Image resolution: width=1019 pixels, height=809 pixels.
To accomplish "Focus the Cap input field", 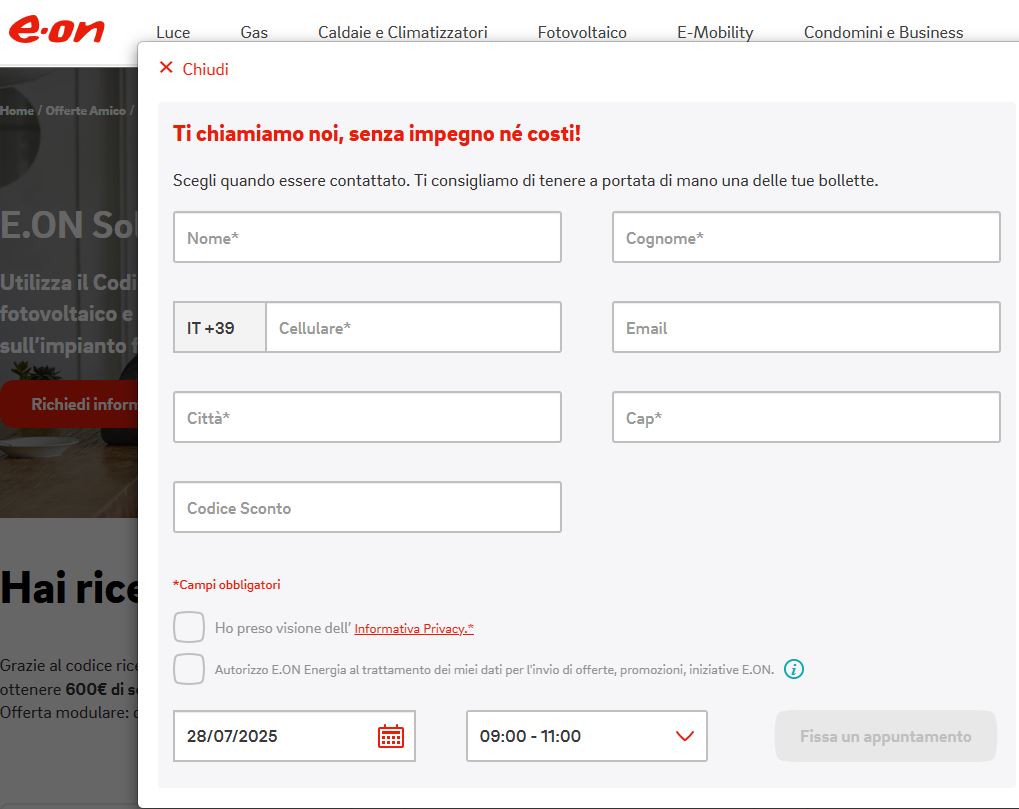I will pyautogui.click(x=806, y=417).
